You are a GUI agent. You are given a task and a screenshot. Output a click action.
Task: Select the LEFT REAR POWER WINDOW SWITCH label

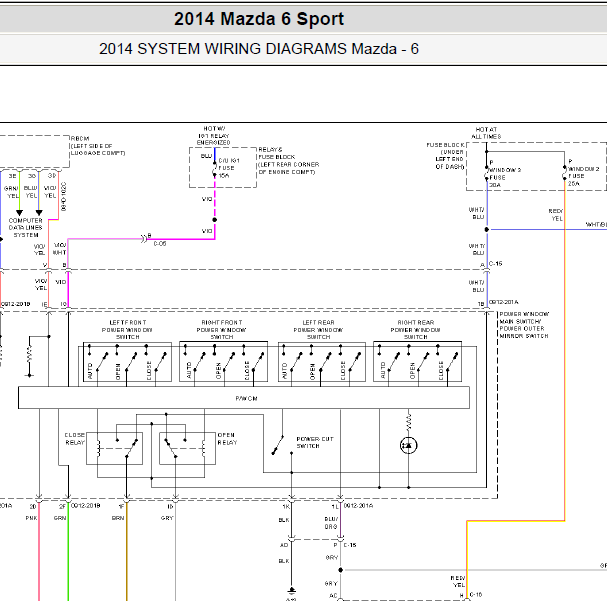coord(318,330)
